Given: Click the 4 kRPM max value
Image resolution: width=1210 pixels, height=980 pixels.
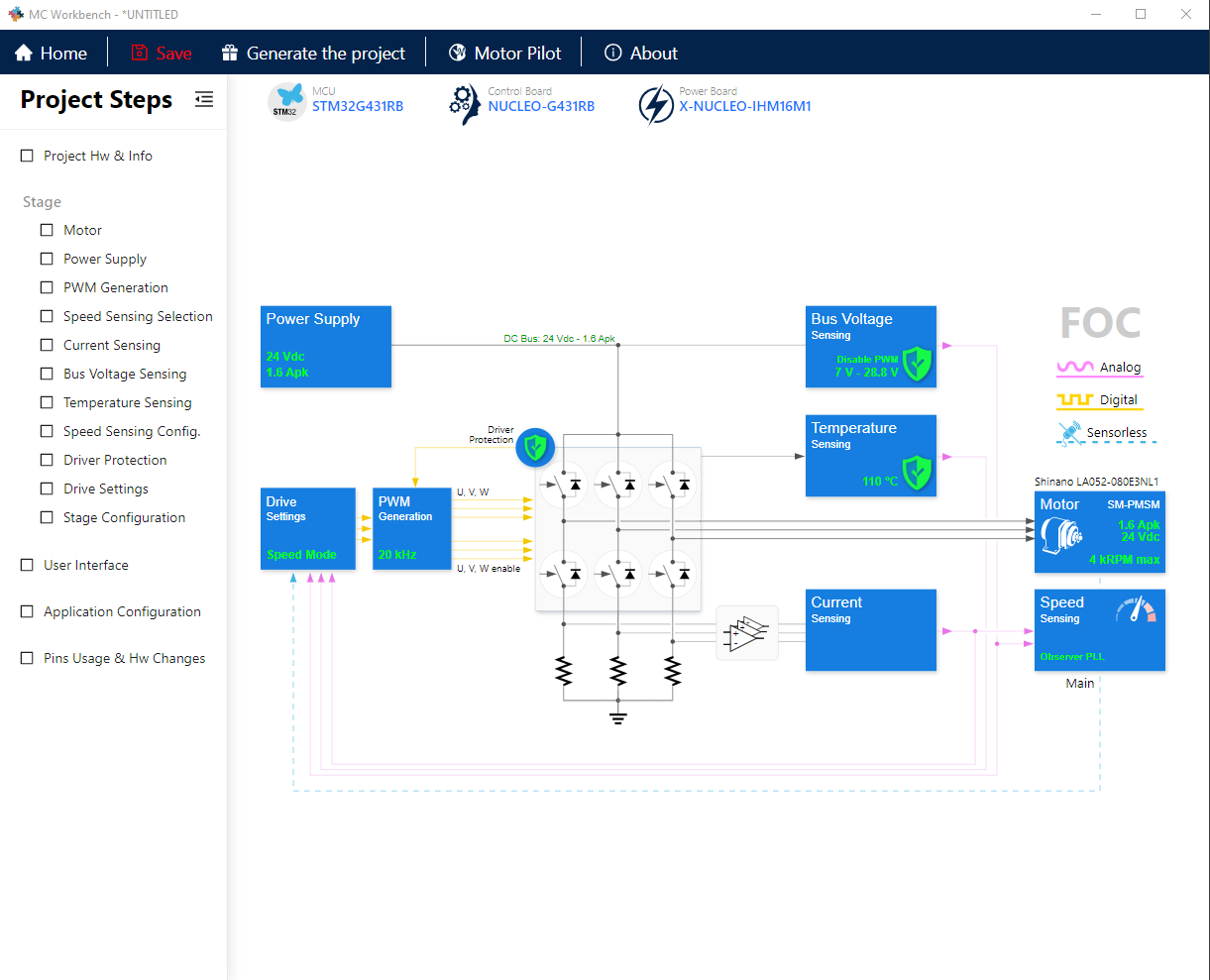Looking at the screenshot, I should tap(1125, 560).
